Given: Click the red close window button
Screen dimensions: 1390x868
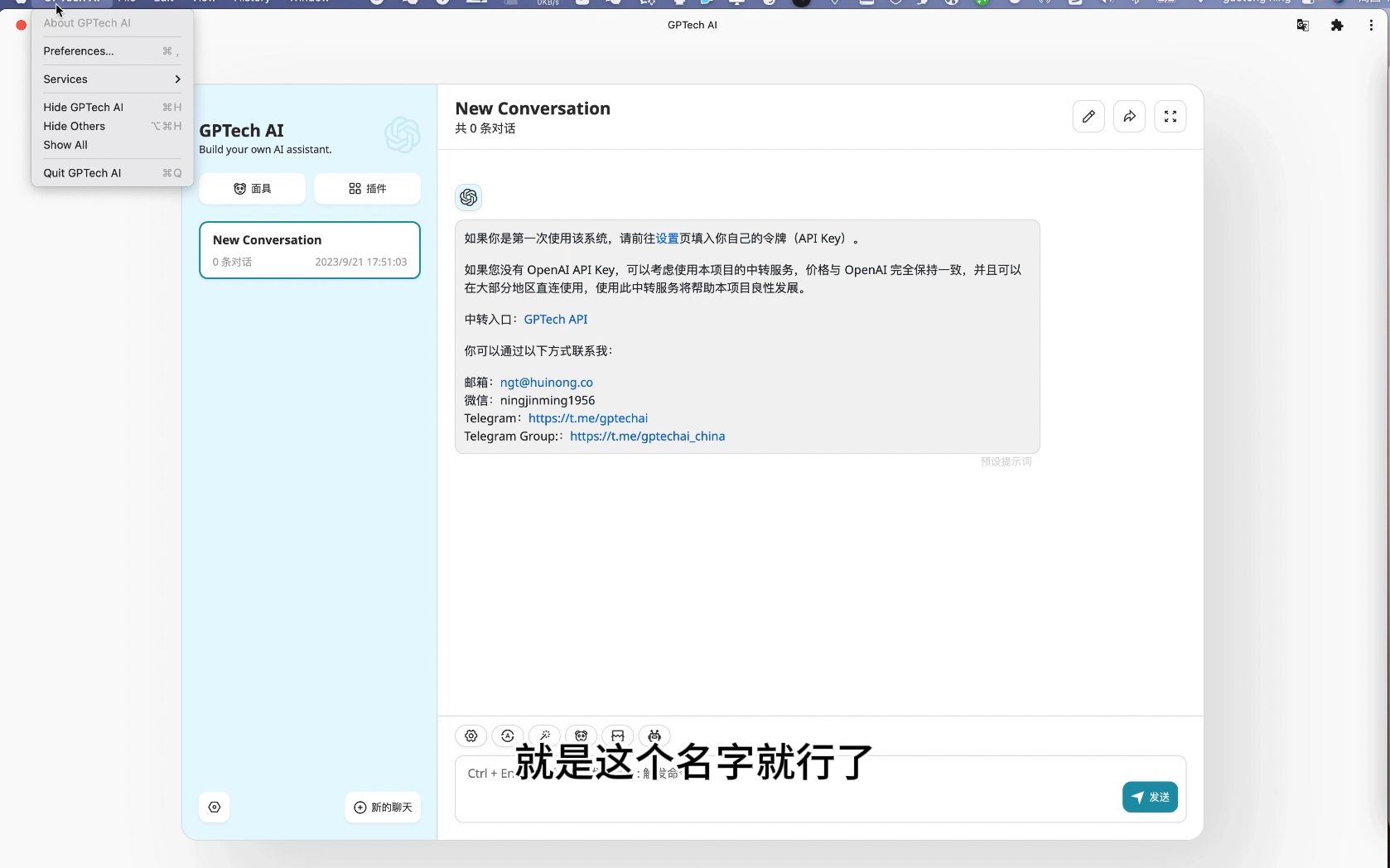Looking at the screenshot, I should point(22,25).
